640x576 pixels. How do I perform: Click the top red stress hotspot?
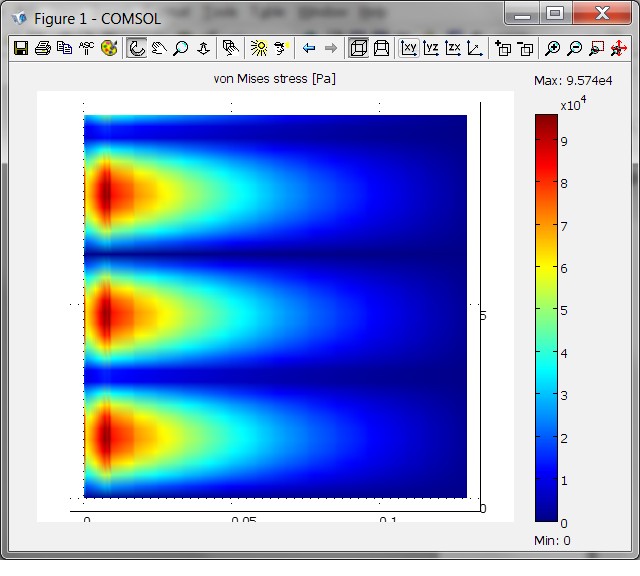pyautogui.click(x=105, y=194)
